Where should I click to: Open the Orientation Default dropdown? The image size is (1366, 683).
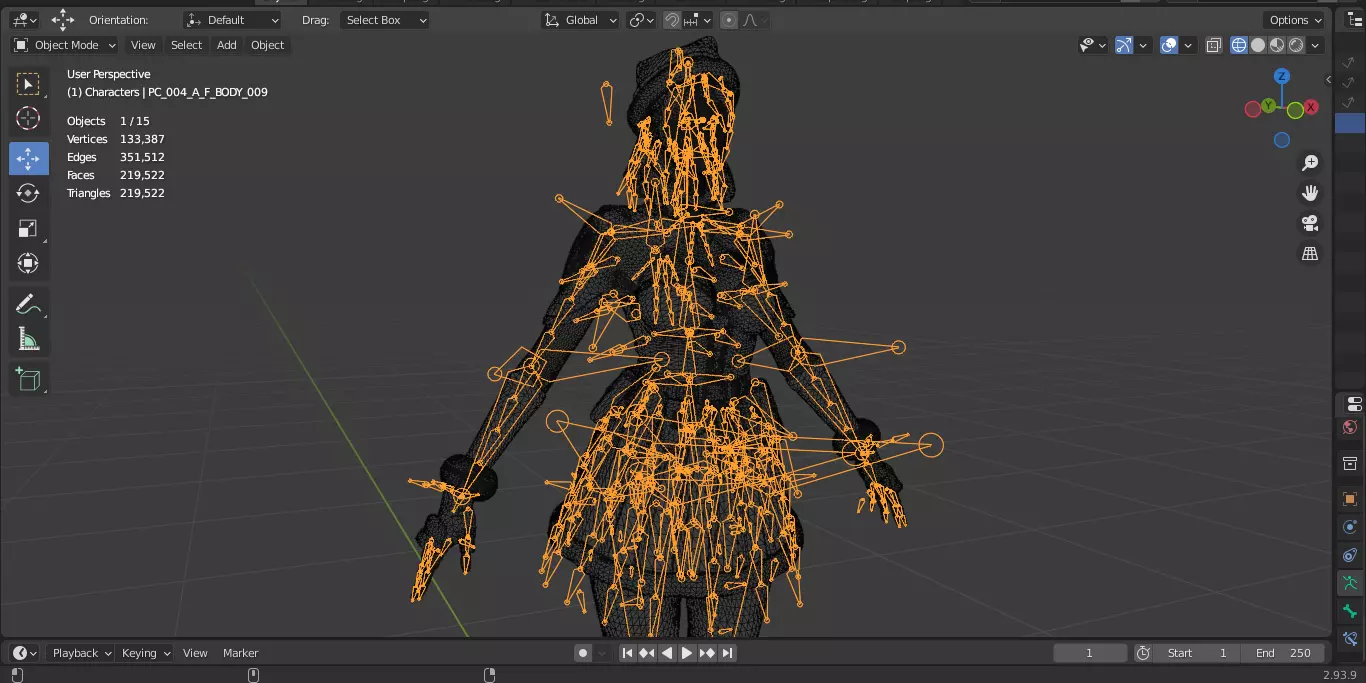point(232,20)
